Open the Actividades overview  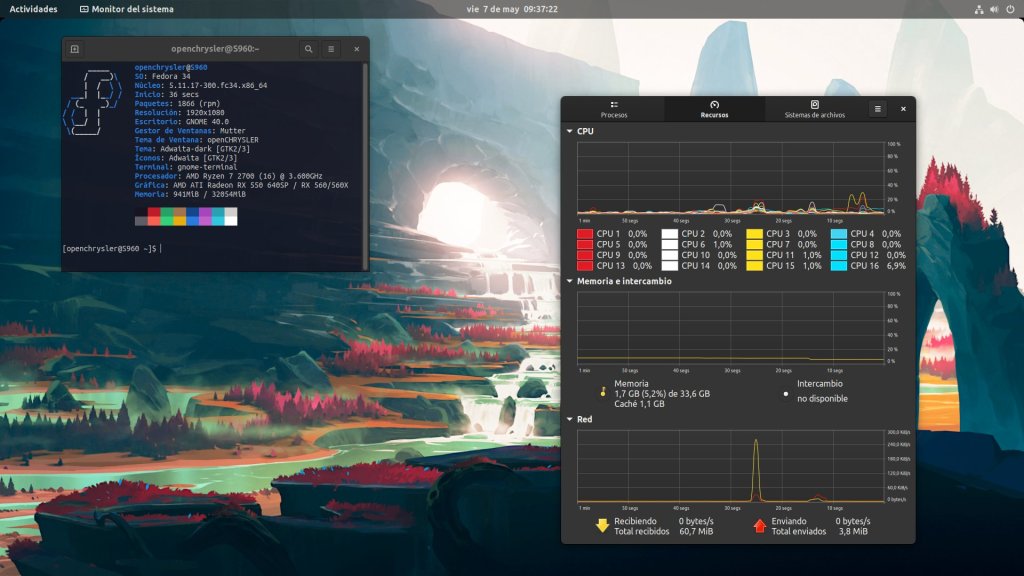[33, 9]
